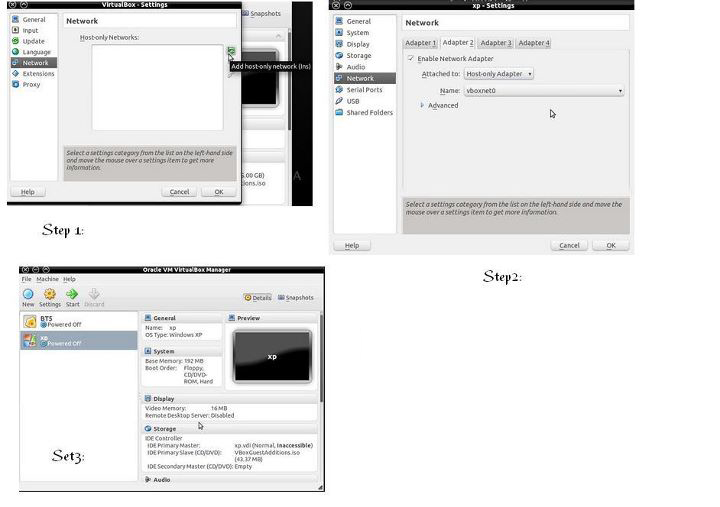Open the Name vboxnet0 dropdown
Screen dimensions: 720x507
point(544,90)
